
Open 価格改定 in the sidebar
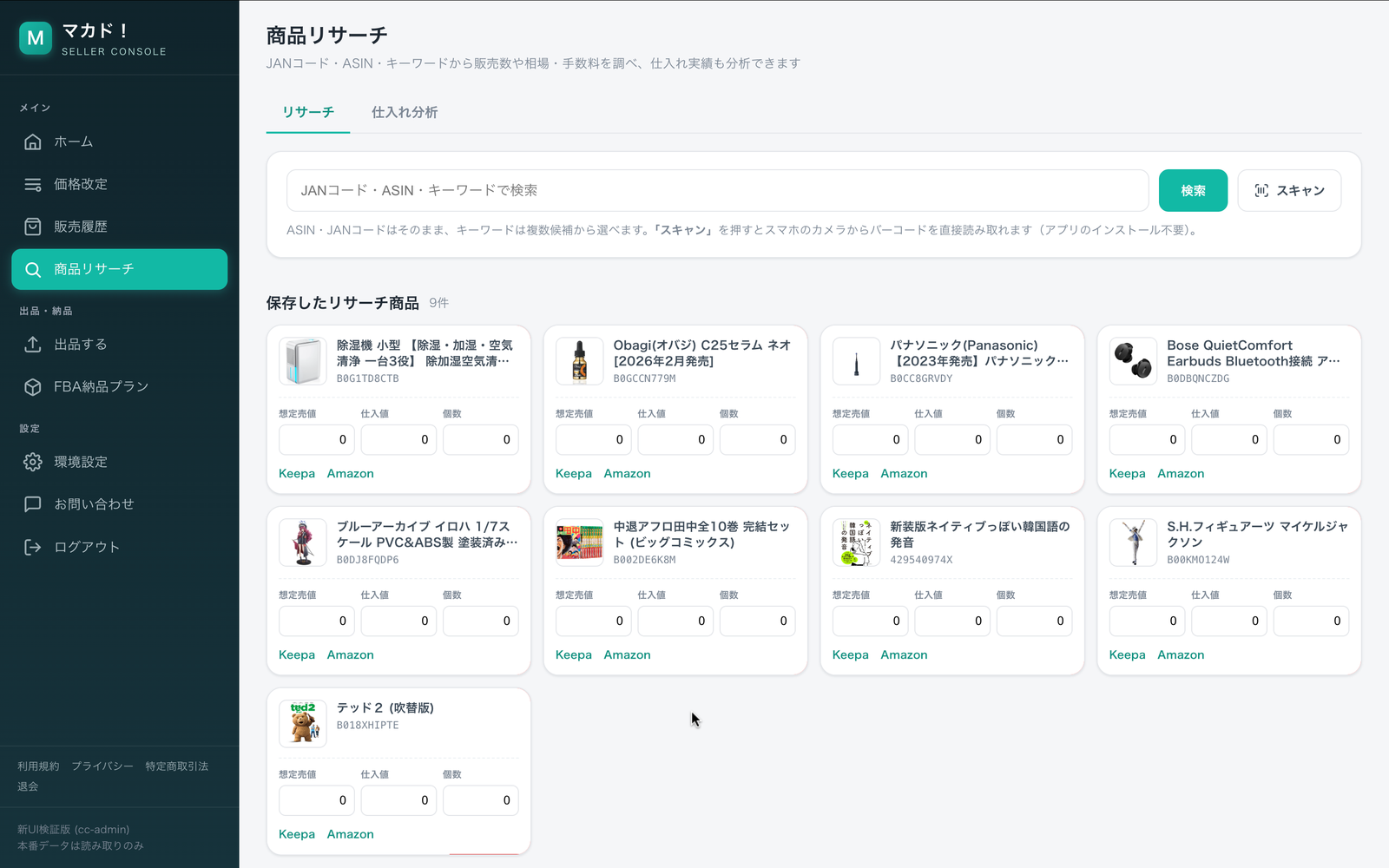point(120,184)
